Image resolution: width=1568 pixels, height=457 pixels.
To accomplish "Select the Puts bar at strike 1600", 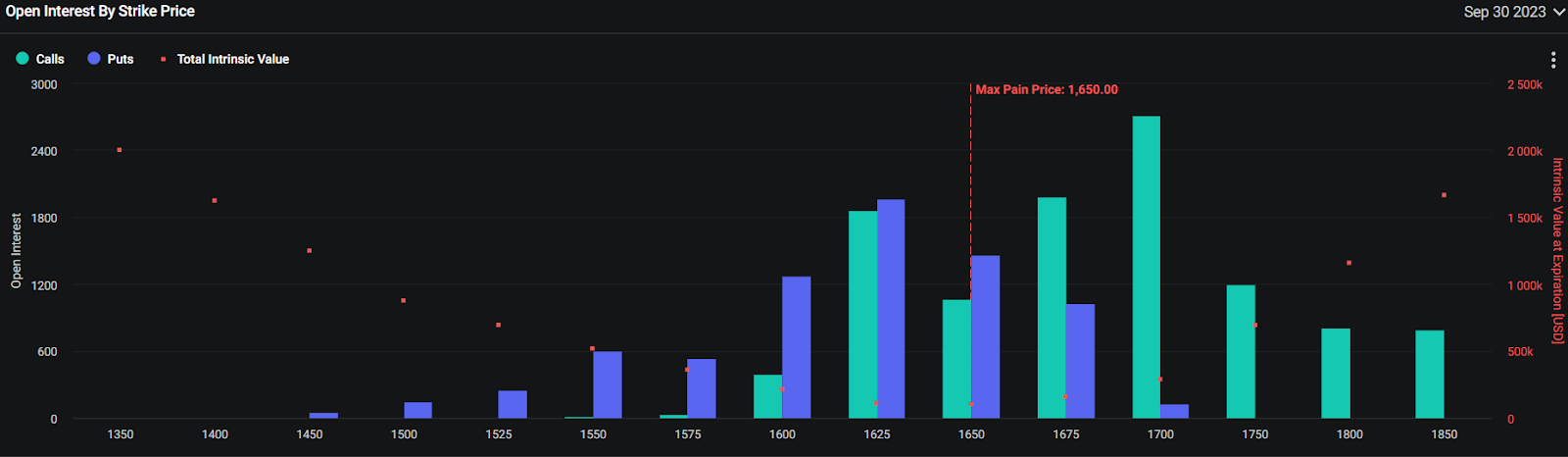I will click(x=796, y=347).
